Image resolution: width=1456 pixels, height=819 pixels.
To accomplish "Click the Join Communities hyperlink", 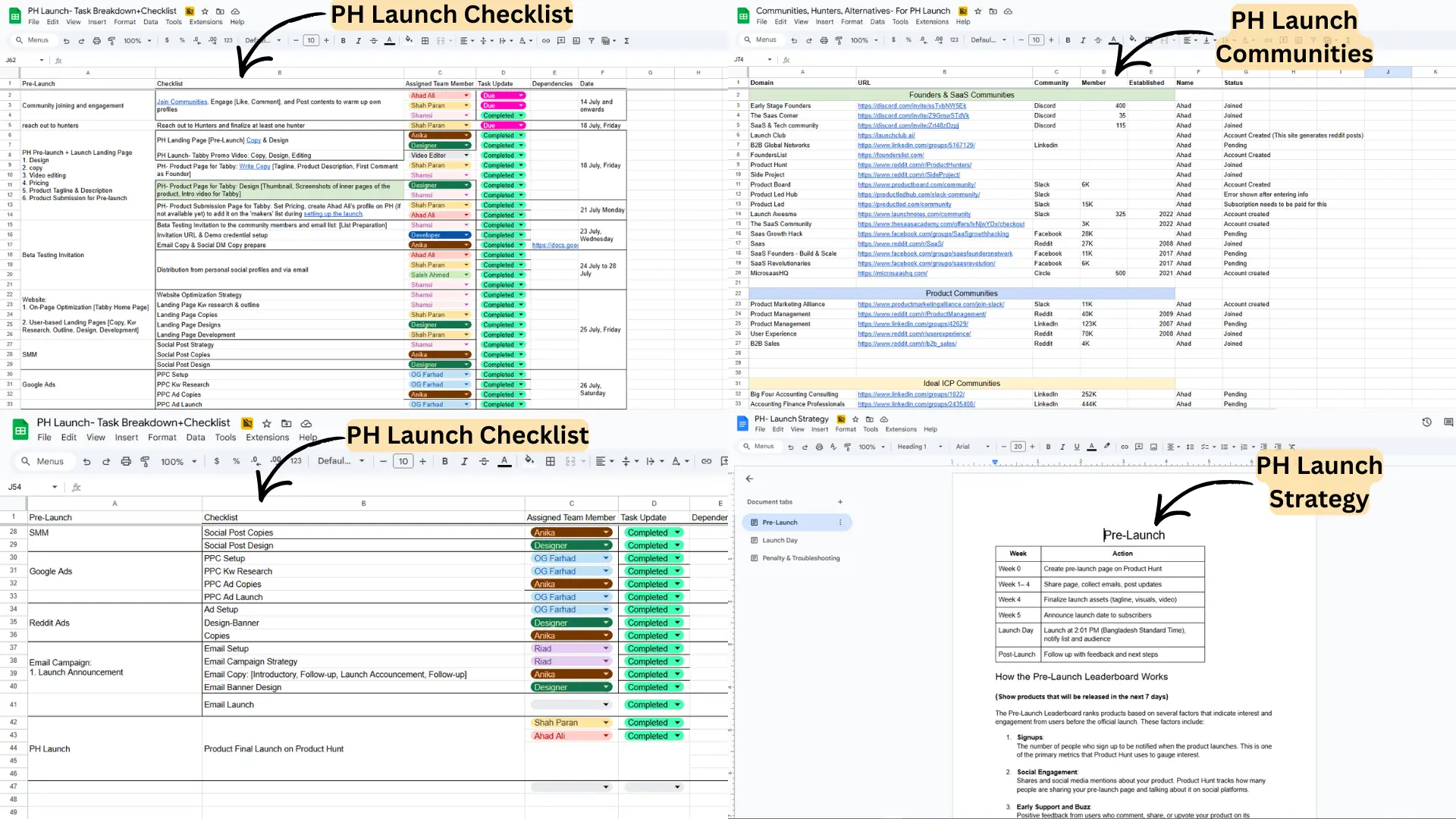I will [182, 102].
